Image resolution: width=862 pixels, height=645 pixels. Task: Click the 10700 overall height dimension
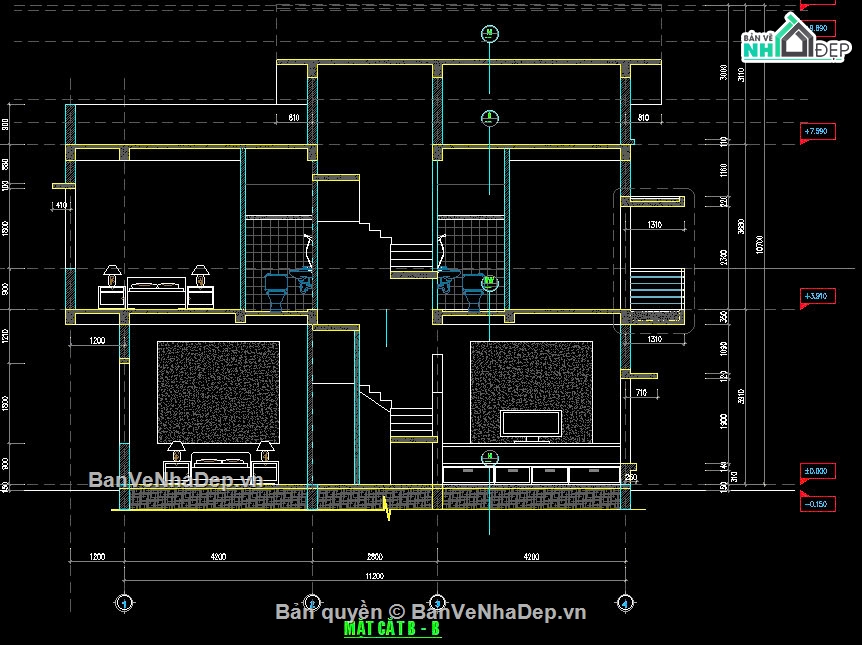[x=763, y=245]
